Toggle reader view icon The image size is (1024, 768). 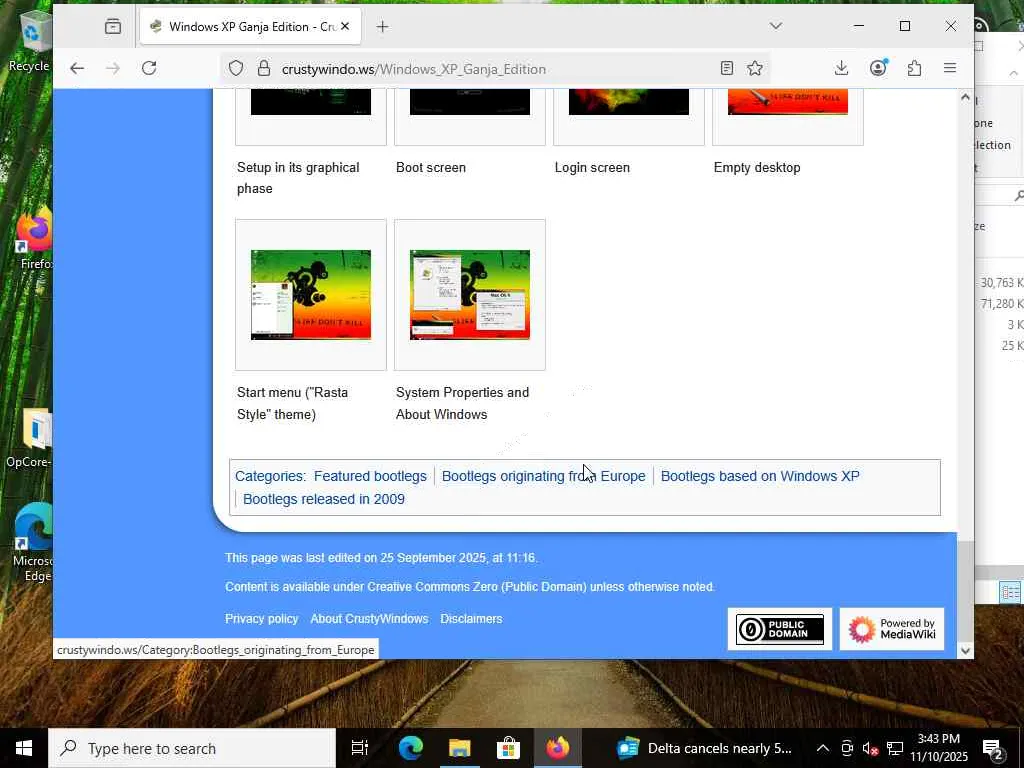[x=727, y=69]
